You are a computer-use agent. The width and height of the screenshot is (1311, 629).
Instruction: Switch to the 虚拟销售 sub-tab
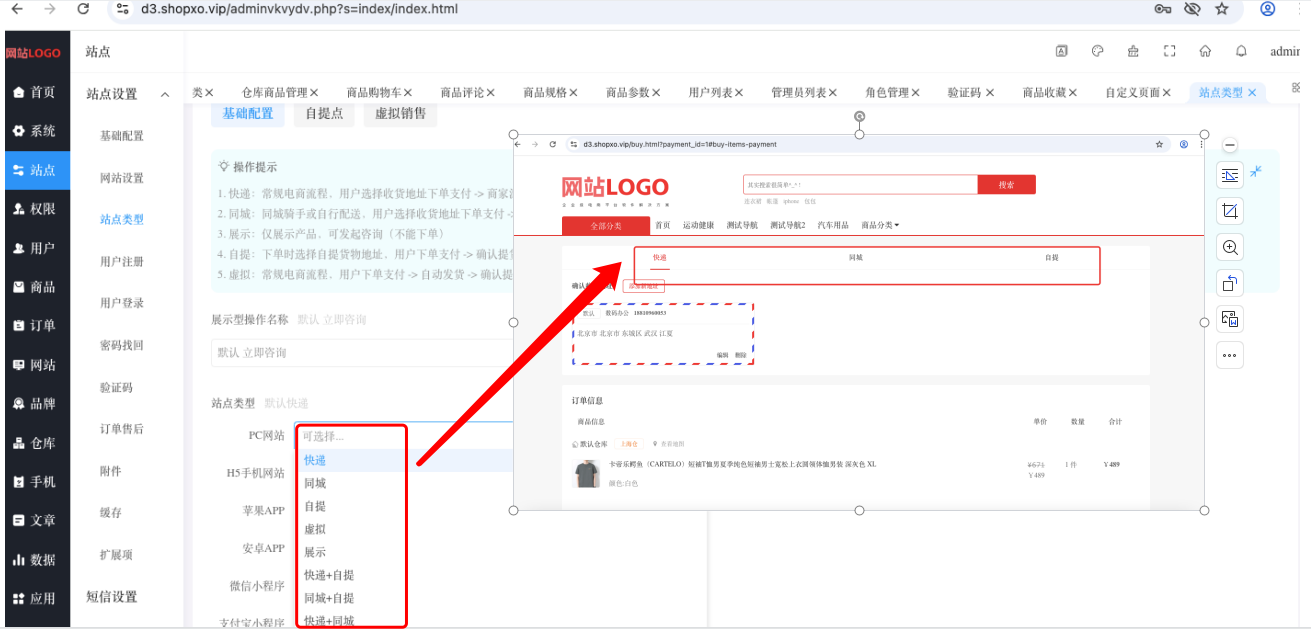(401, 113)
